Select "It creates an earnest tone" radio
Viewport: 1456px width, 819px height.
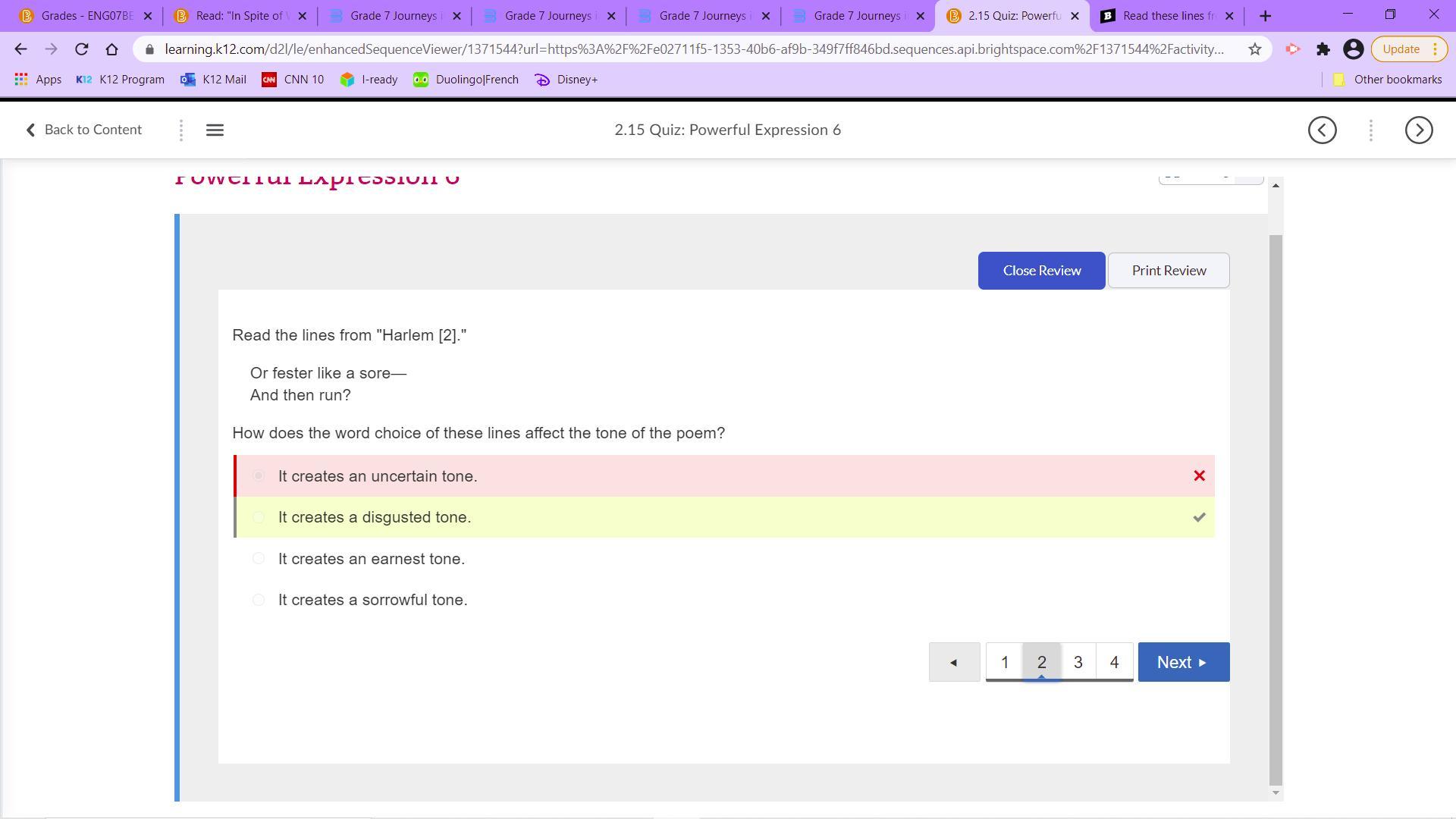tap(259, 559)
